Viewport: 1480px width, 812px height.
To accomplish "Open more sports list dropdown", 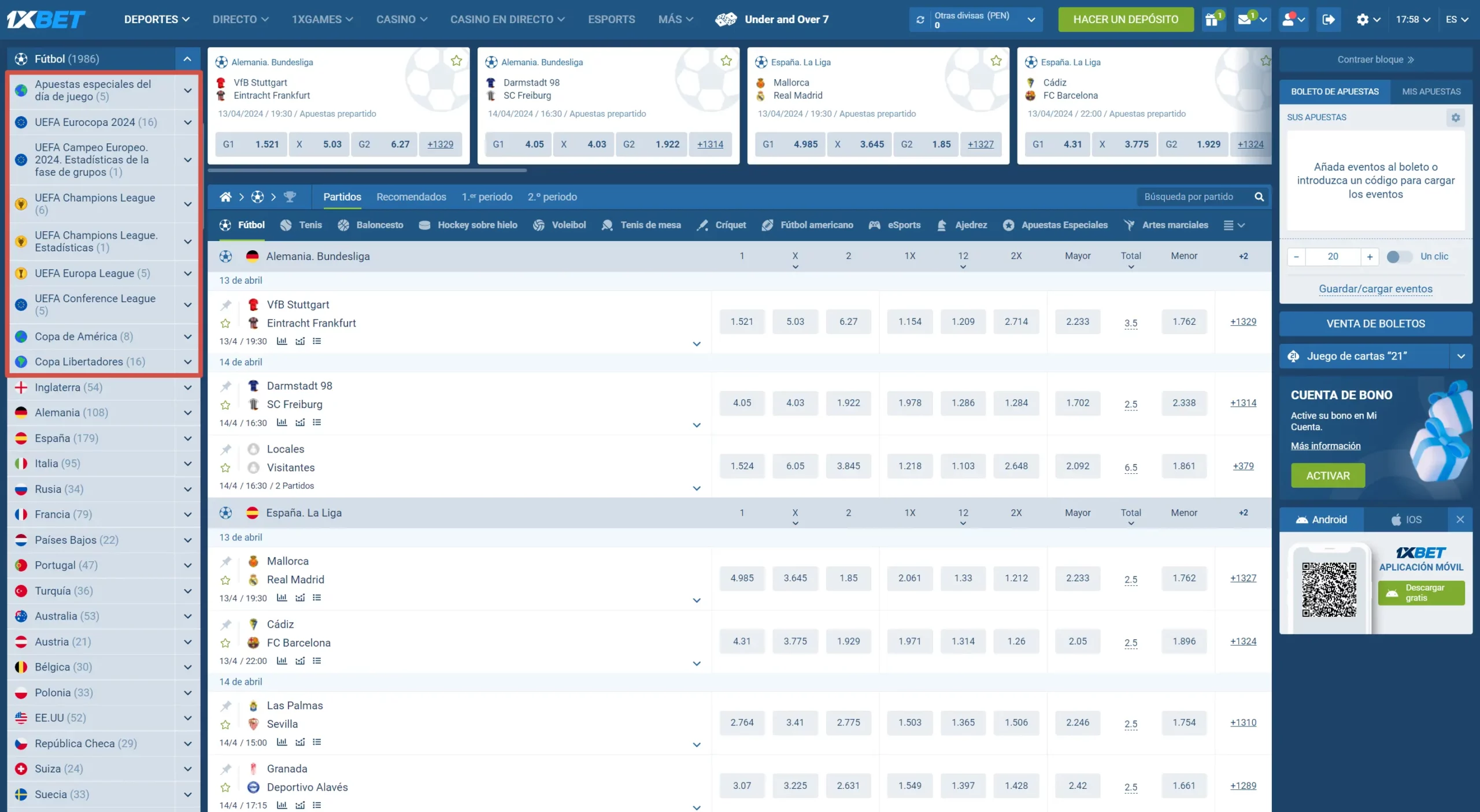I will click(1234, 225).
